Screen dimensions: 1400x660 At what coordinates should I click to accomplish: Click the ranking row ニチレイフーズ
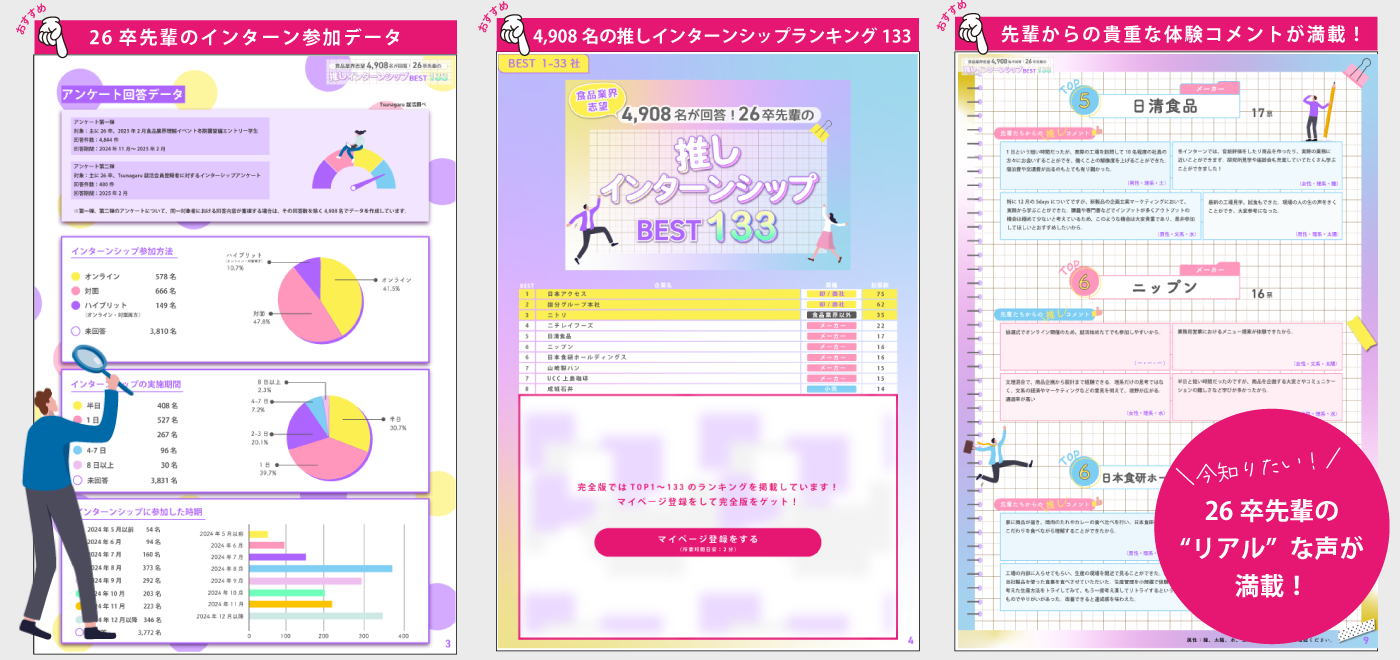tap(708, 326)
